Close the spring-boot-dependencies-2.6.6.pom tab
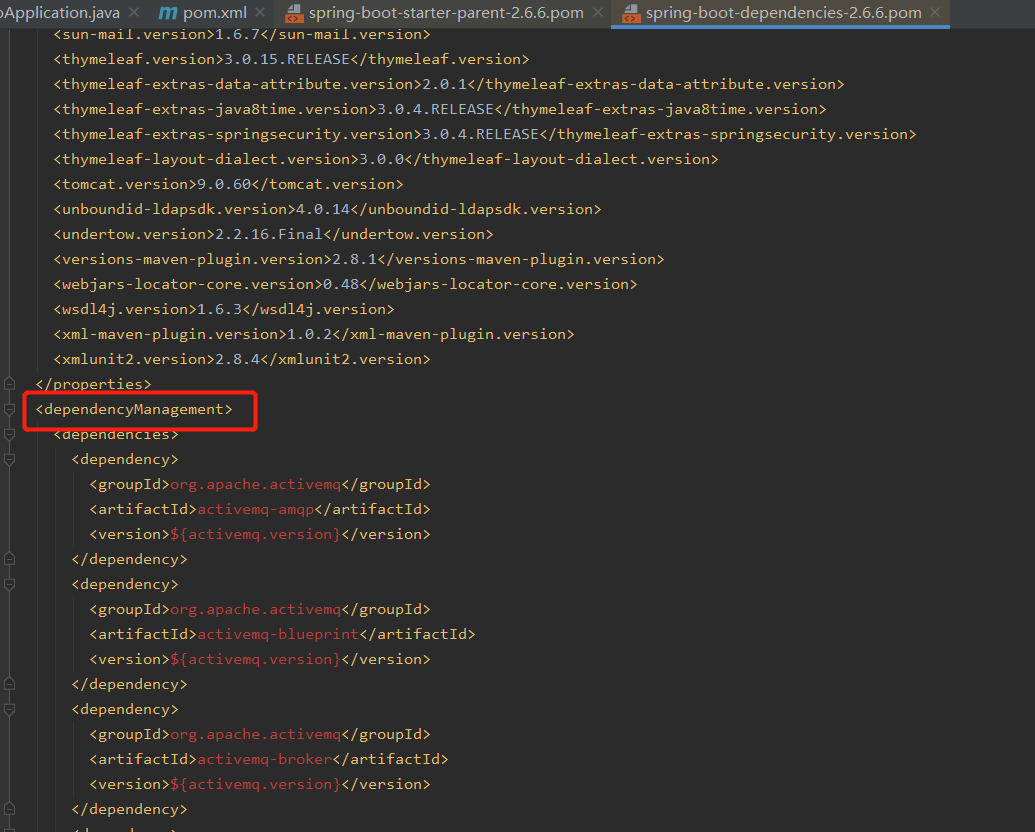Screen dimensions: 1035x832 [935, 13]
